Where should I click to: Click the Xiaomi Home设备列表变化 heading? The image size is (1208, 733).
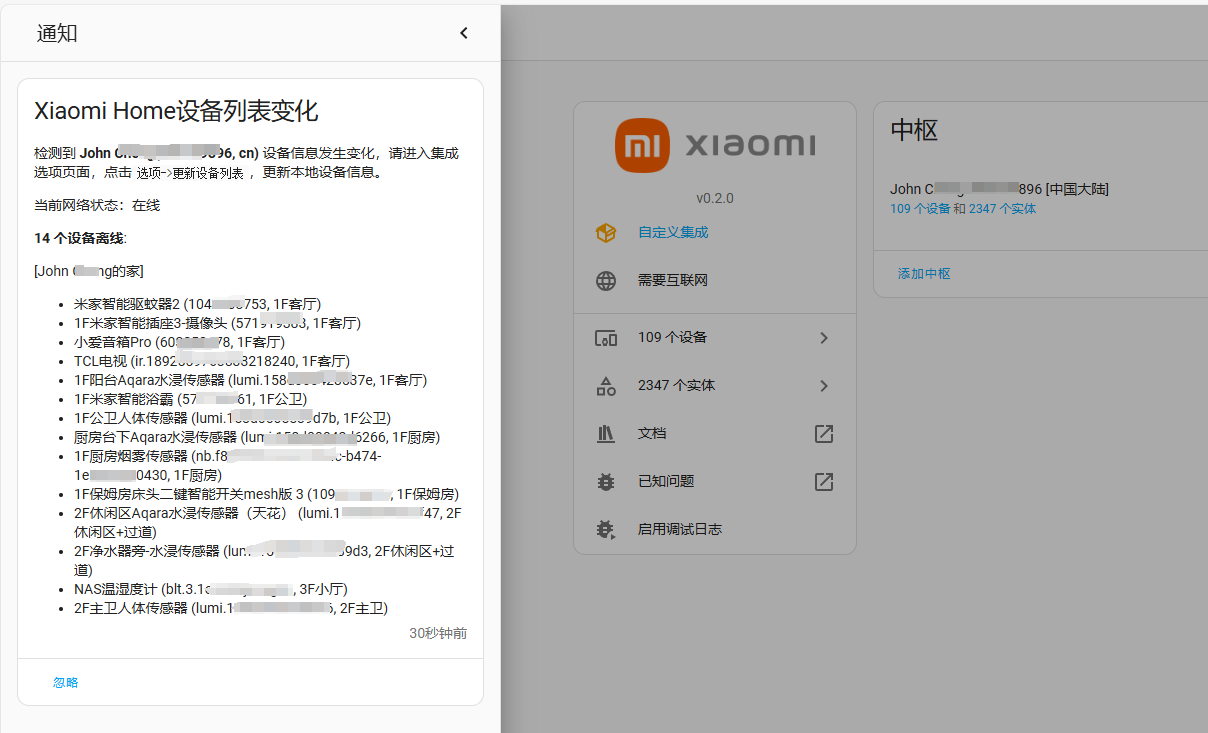[x=176, y=110]
